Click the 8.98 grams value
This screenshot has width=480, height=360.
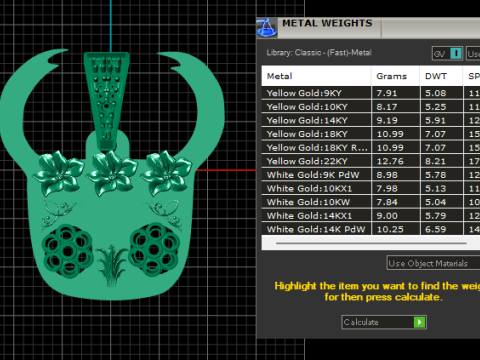click(387, 175)
